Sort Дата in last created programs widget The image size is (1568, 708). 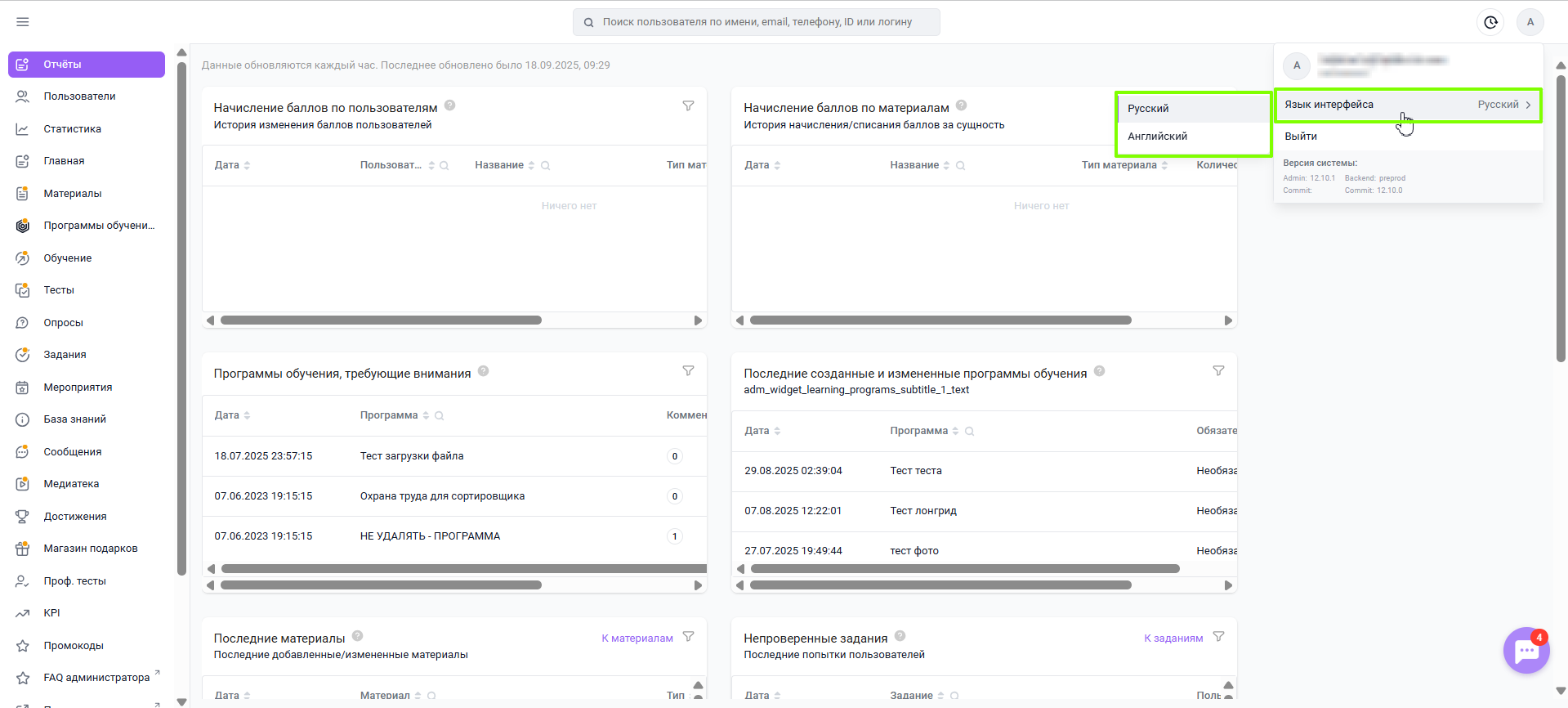(777, 431)
